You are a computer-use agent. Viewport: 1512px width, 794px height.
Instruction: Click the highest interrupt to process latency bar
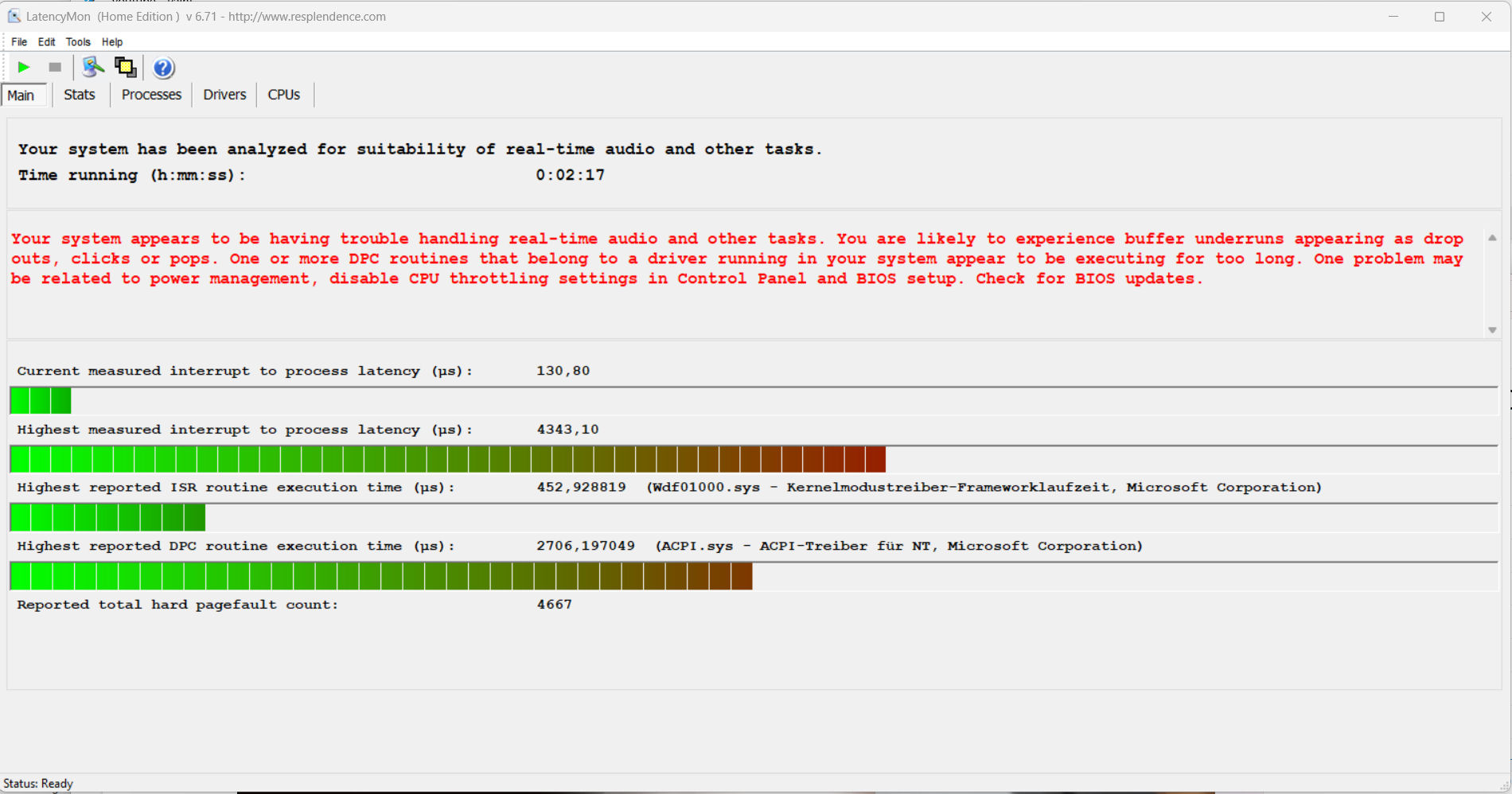click(x=754, y=459)
